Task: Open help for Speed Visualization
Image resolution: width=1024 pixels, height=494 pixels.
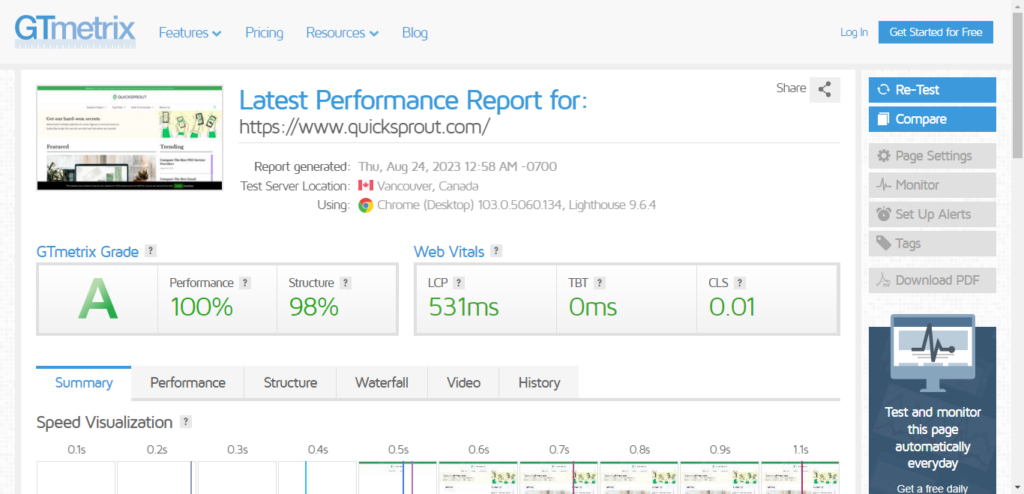Action: [186, 421]
